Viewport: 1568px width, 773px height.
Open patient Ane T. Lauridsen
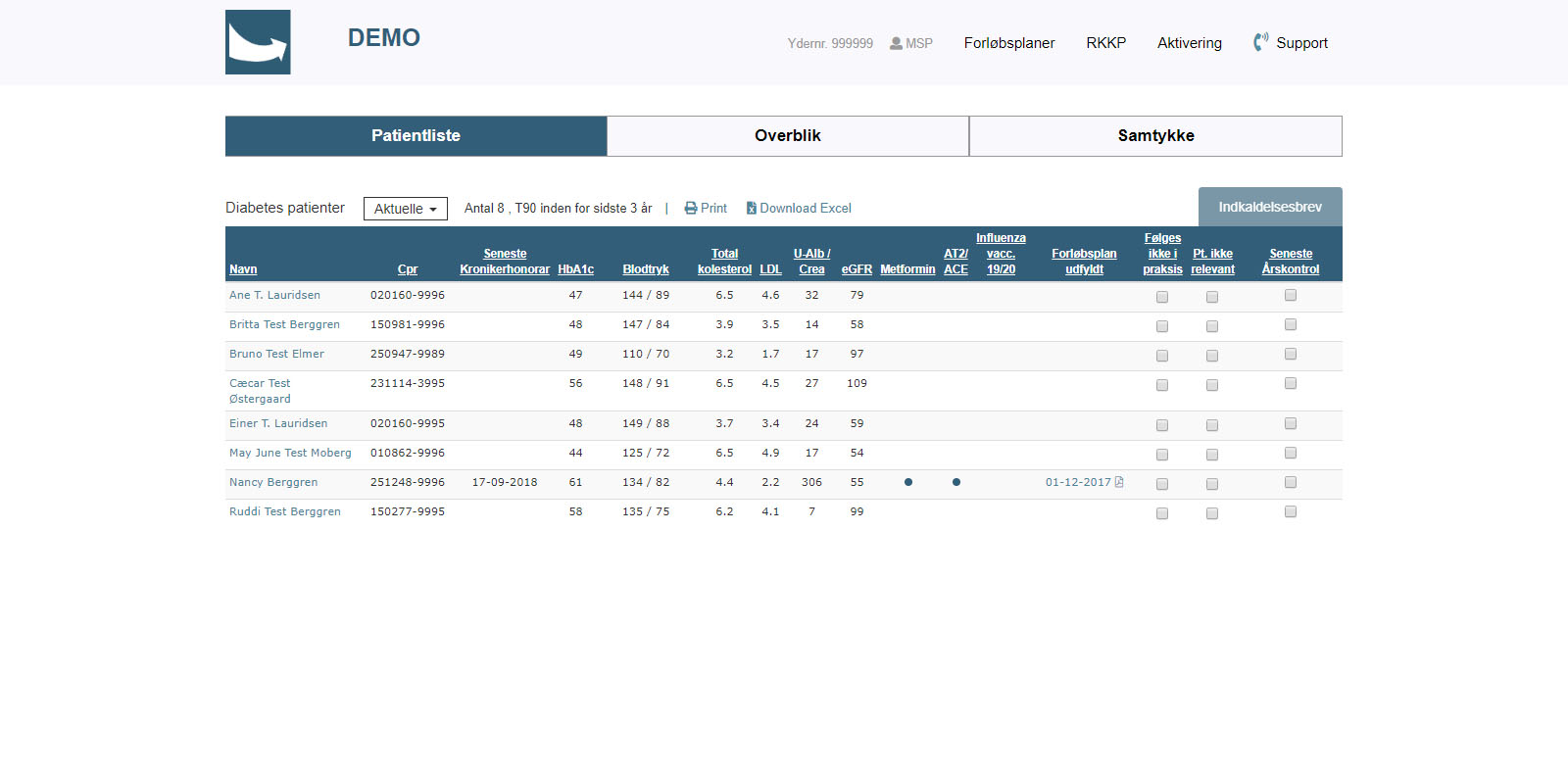click(274, 295)
